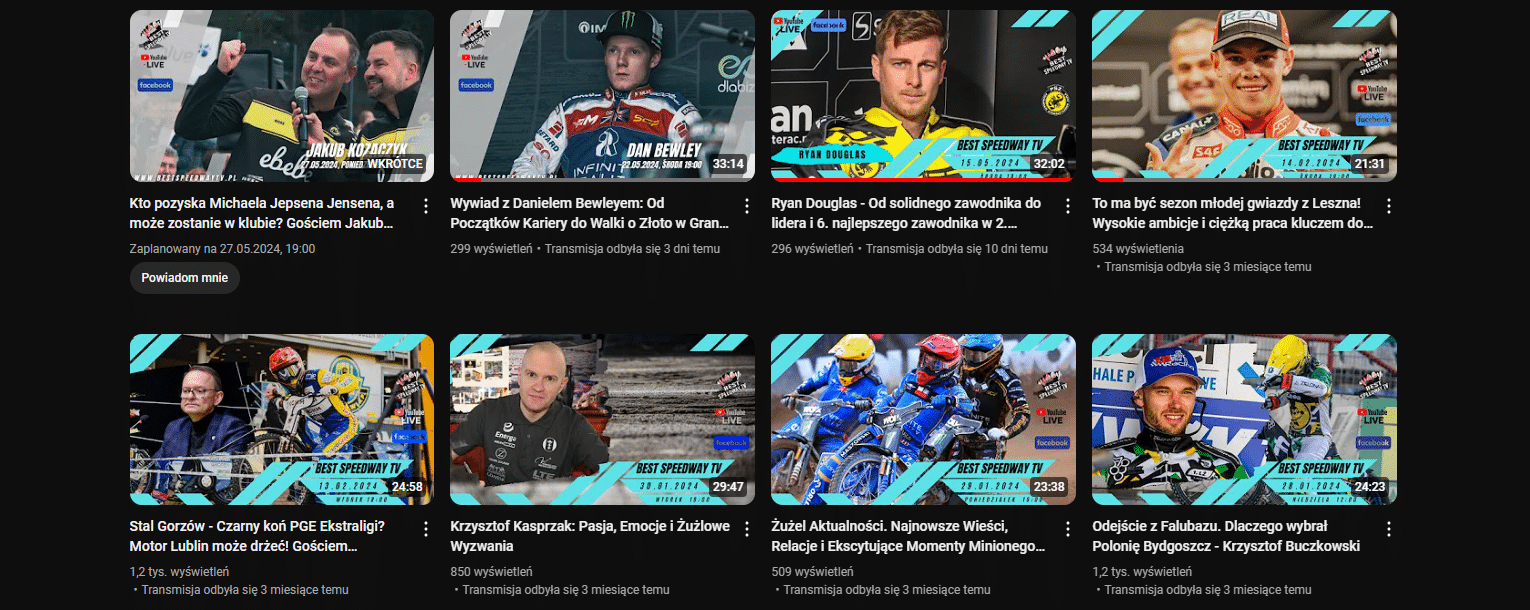This screenshot has height=610, width=1530.
Task: Click the Powiadom mnie button
Action: pyautogui.click(x=185, y=278)
